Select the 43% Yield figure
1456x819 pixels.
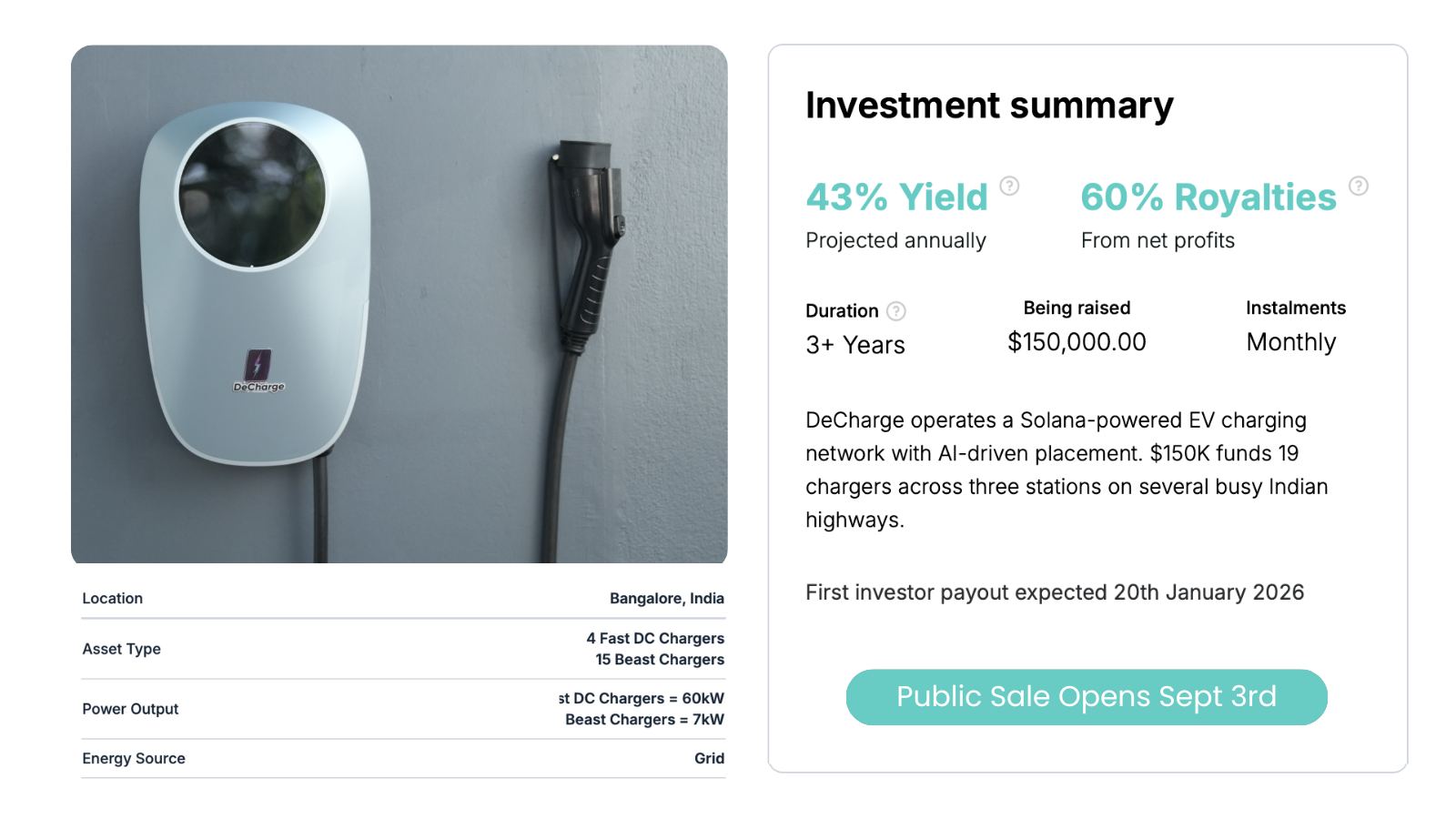point(897,197)
